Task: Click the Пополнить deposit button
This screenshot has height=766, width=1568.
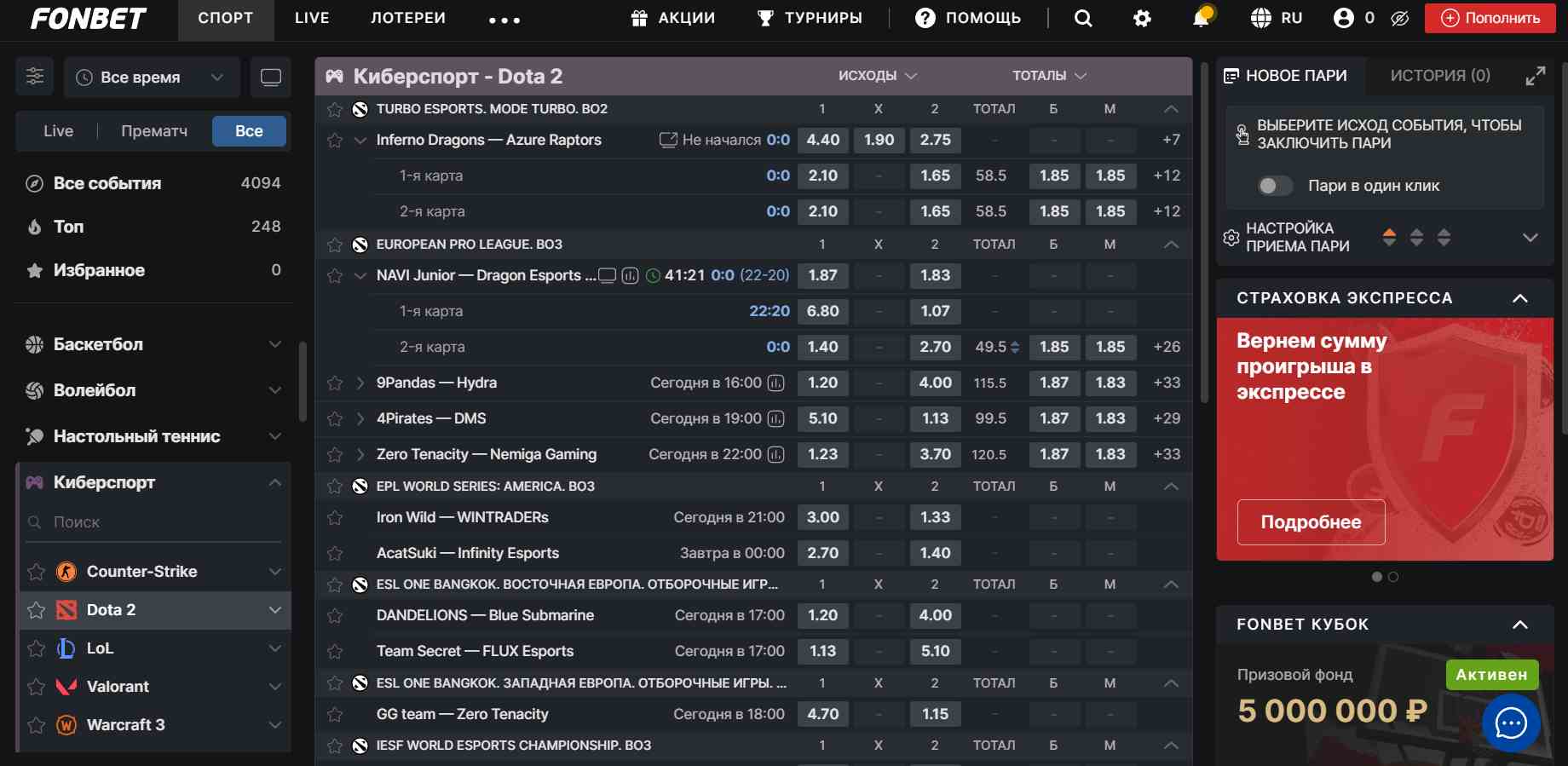Action: point(1490,18)
